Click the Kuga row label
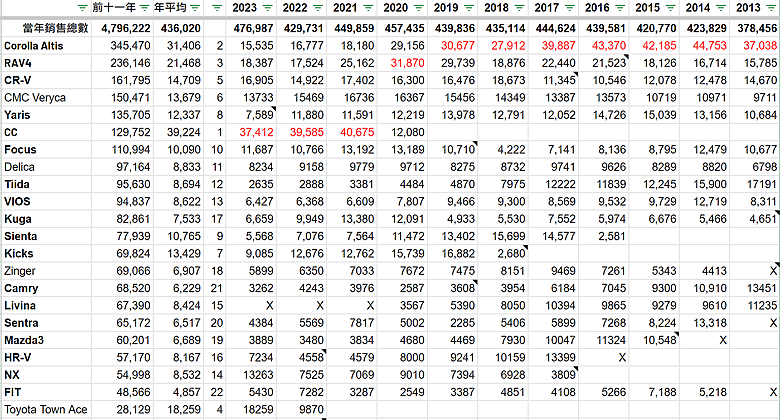Image resolution: width=780 pixels, height=420 pixels. [18, 219]
